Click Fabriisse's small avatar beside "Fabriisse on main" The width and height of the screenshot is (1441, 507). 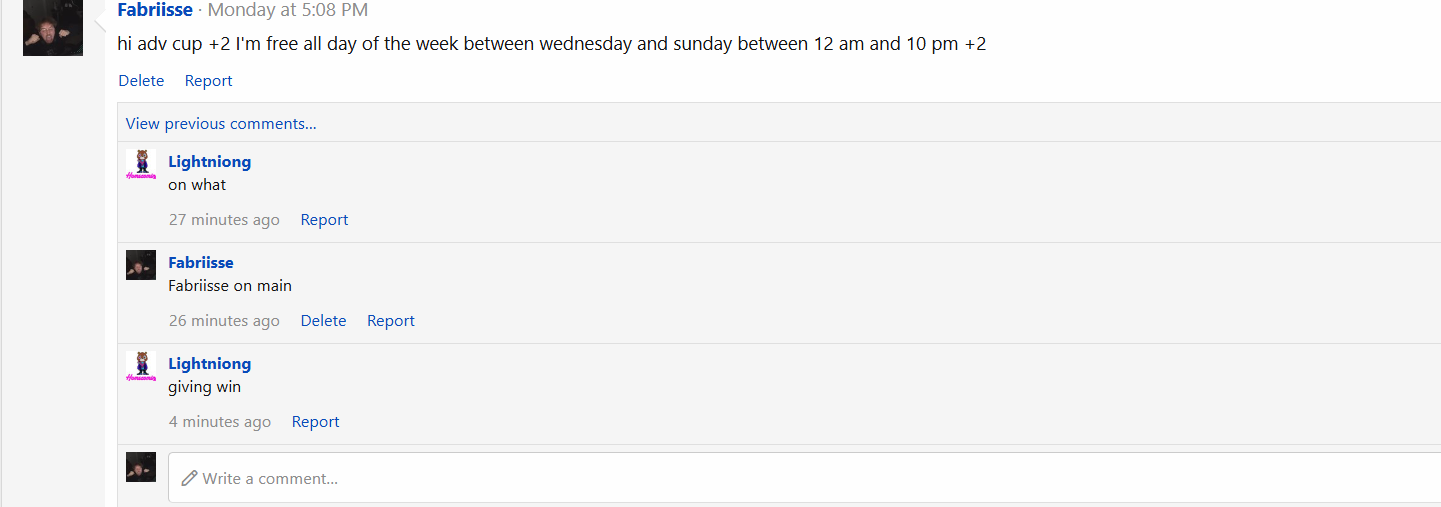coord(141,265)
